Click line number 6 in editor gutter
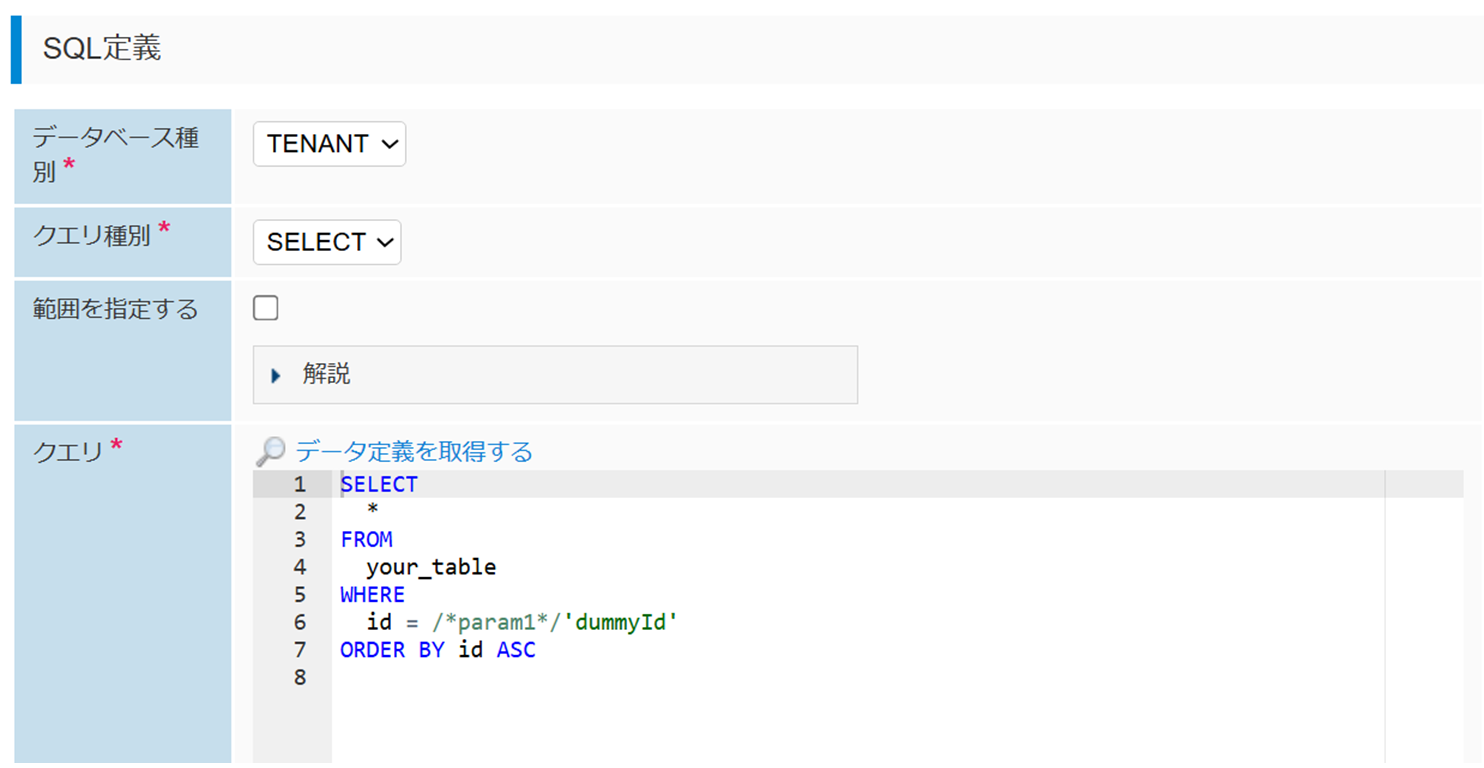1484x768 pixels. pyautogui.click(x=299, y=622)
